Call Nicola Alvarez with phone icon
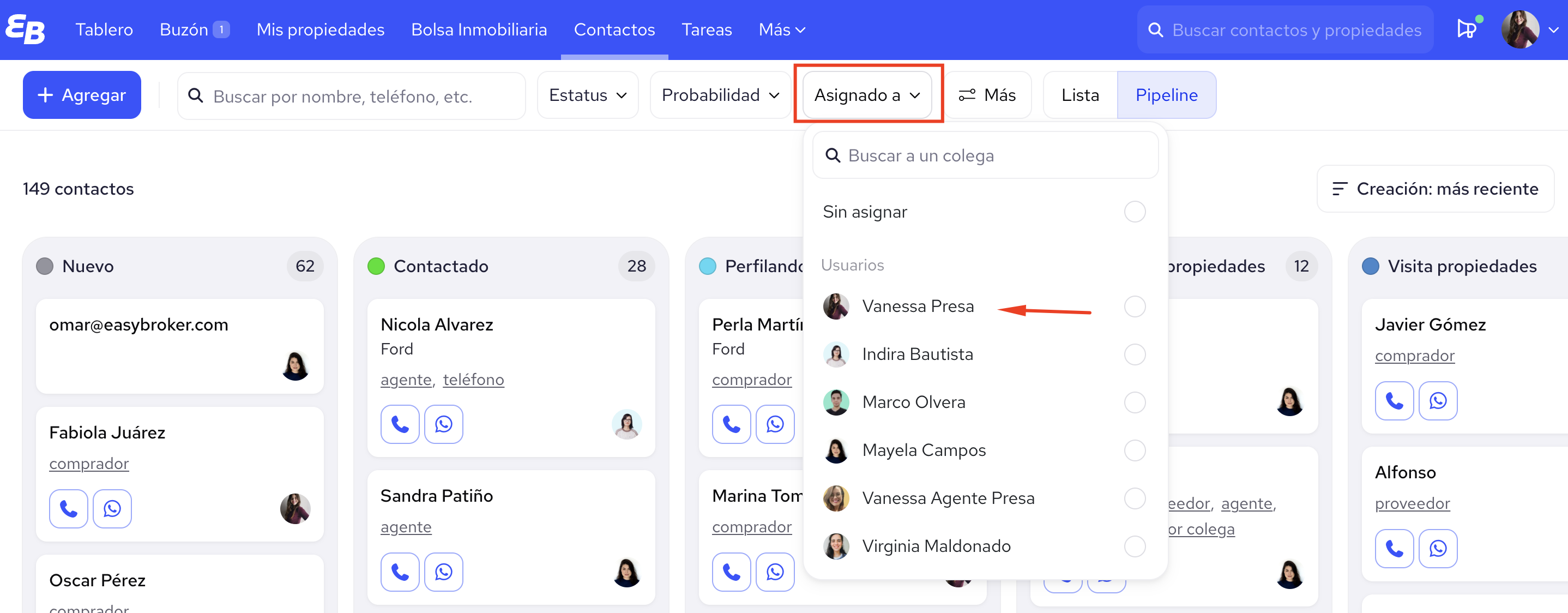Screen dimensions: 1568x613 (x=400, y=424)
